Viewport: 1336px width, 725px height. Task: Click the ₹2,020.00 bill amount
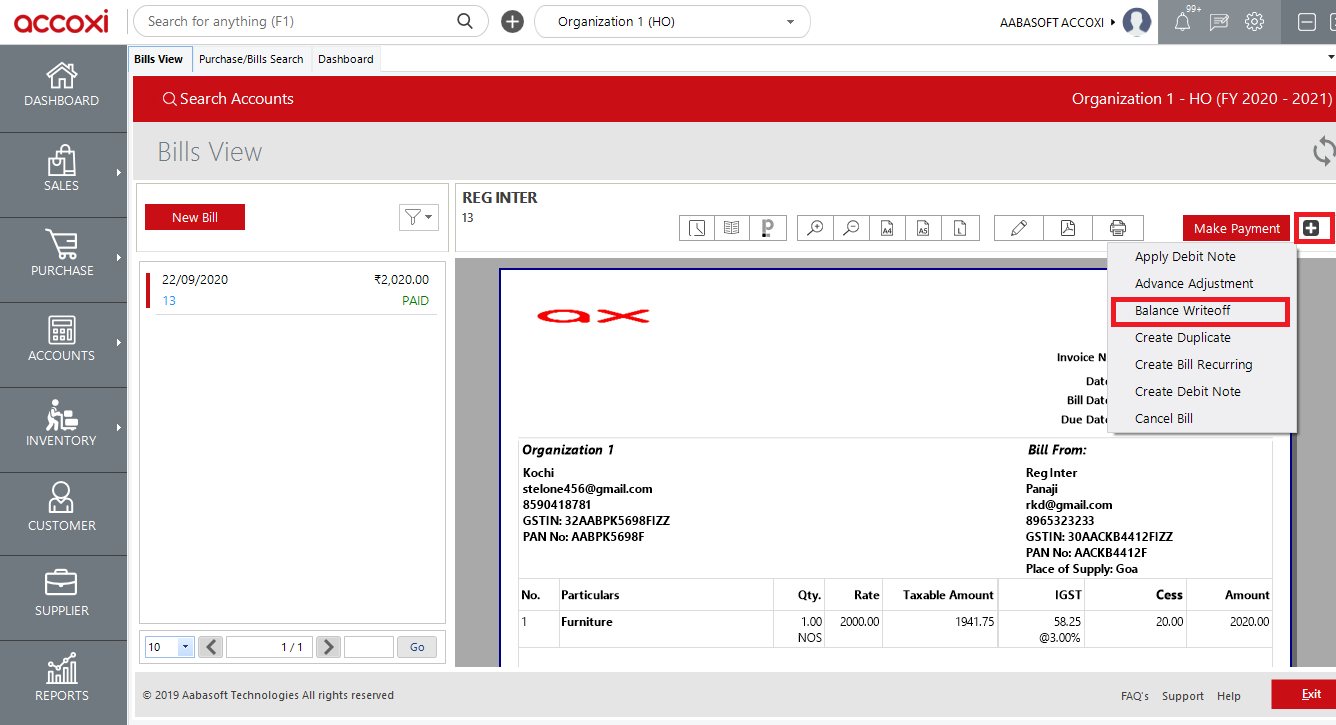401,280
